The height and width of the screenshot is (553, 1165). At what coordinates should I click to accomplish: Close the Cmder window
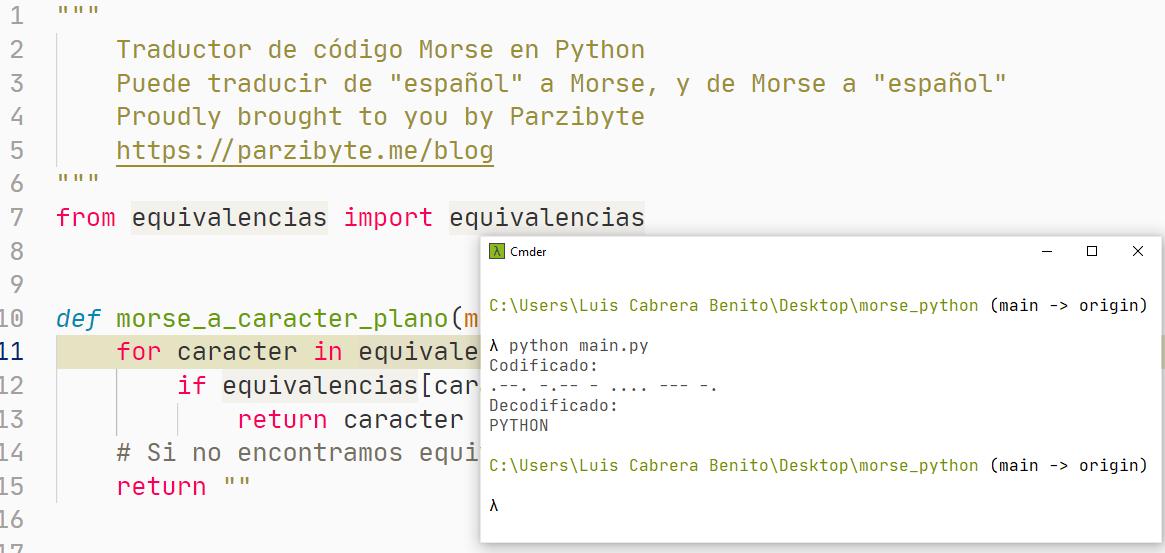[1138, 251]
